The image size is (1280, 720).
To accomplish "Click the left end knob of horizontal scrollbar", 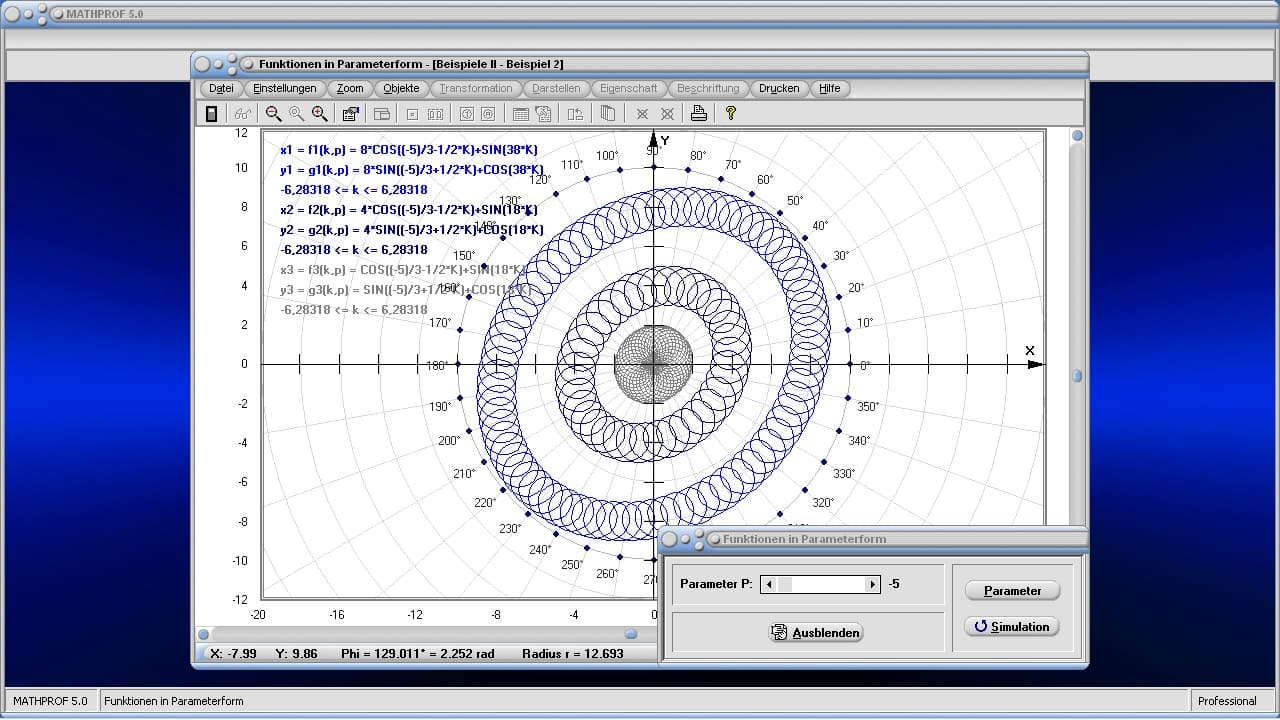I will [203, 634].
